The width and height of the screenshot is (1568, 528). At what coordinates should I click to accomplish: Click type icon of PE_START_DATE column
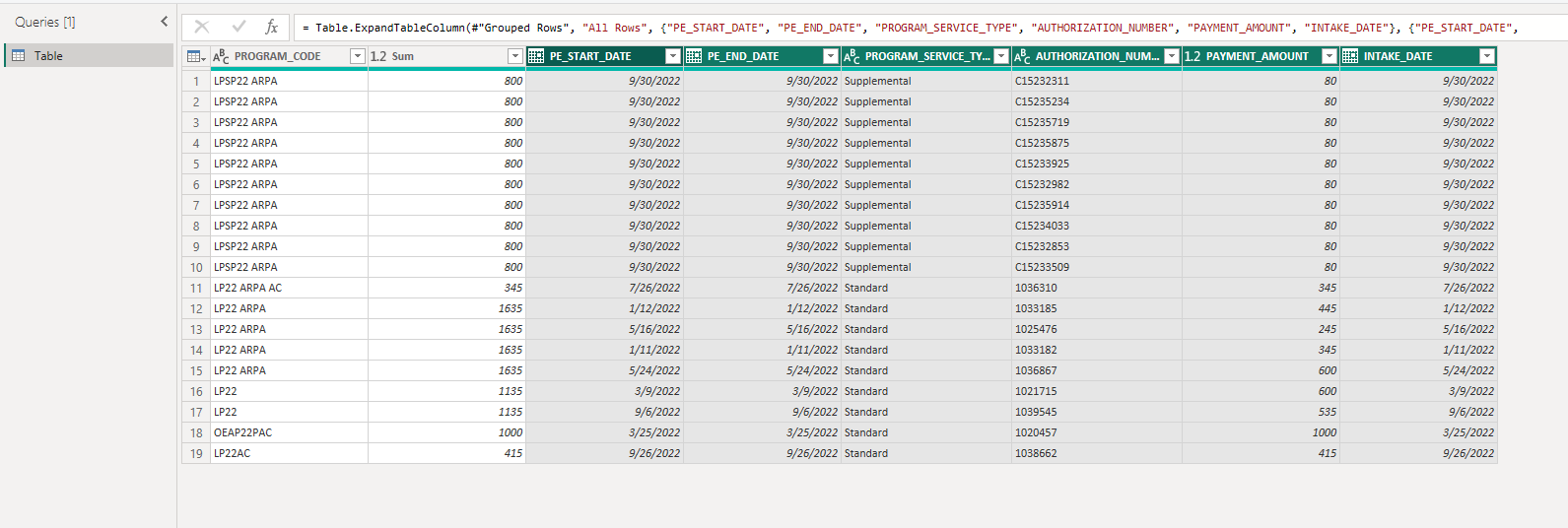click(536, 56)
